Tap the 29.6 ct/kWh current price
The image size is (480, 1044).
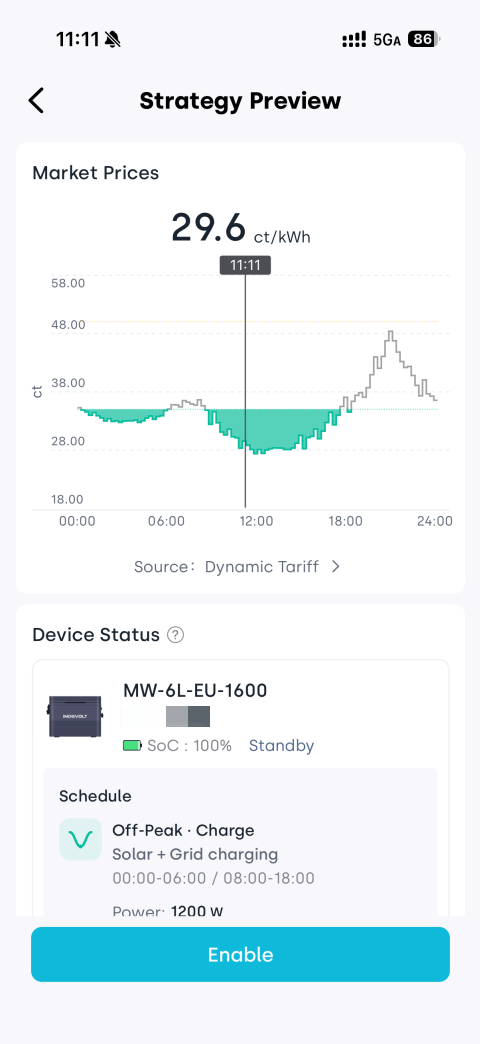(241, 228)
